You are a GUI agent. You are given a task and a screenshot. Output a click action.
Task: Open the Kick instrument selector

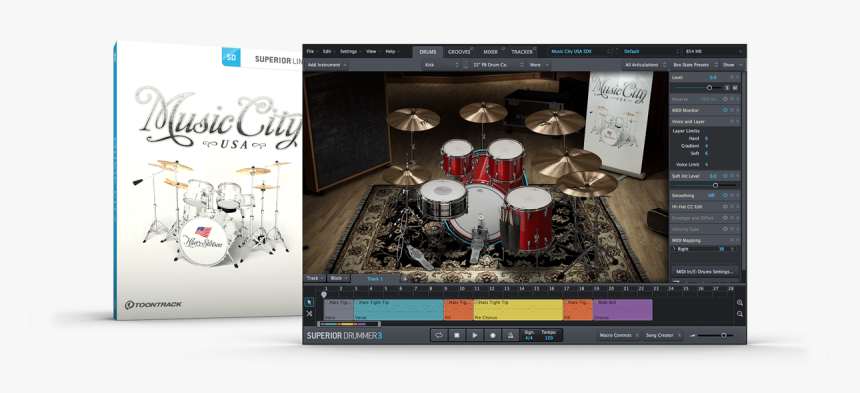point(440,65)
